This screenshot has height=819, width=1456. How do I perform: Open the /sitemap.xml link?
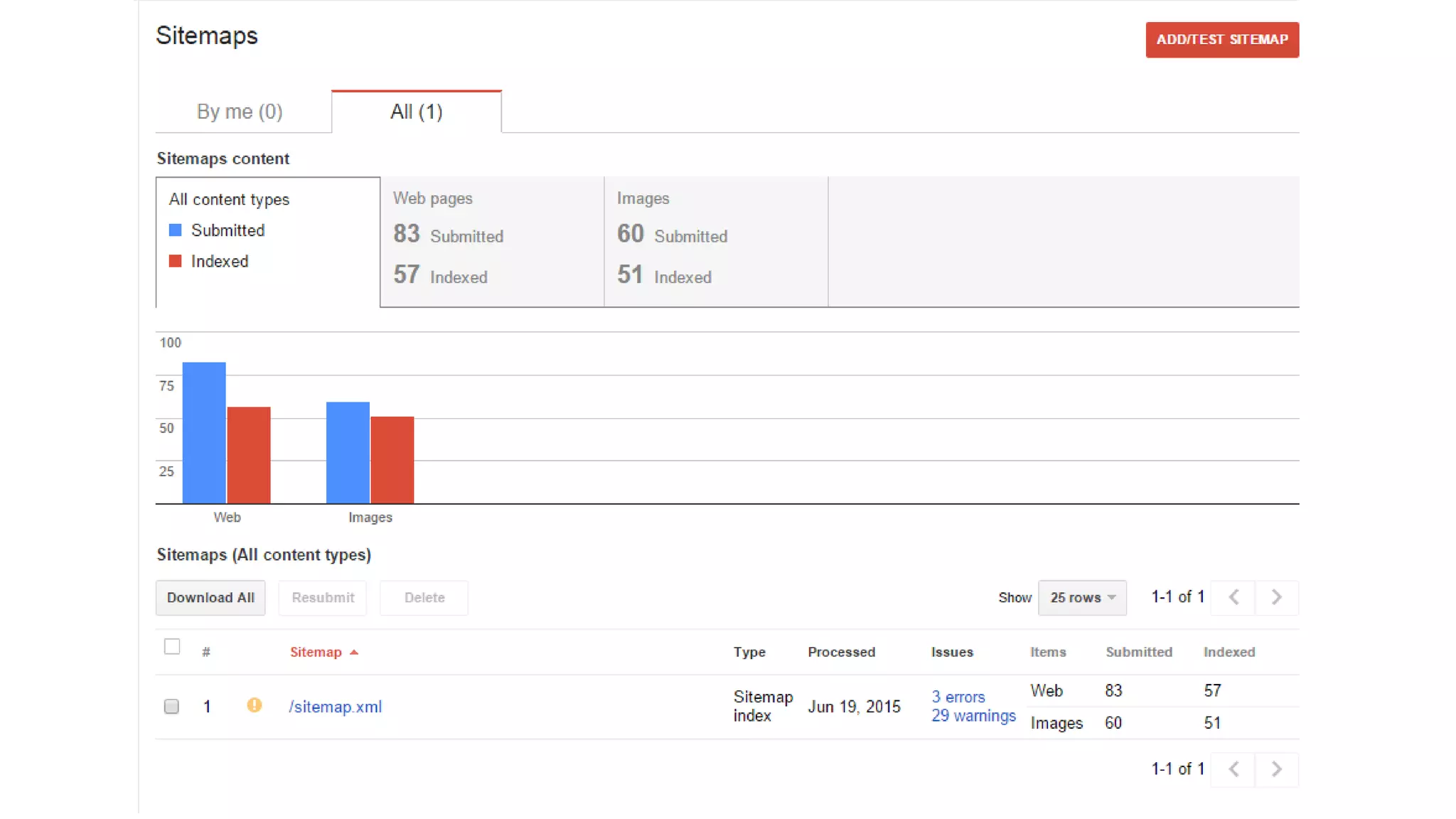[336, 707]
